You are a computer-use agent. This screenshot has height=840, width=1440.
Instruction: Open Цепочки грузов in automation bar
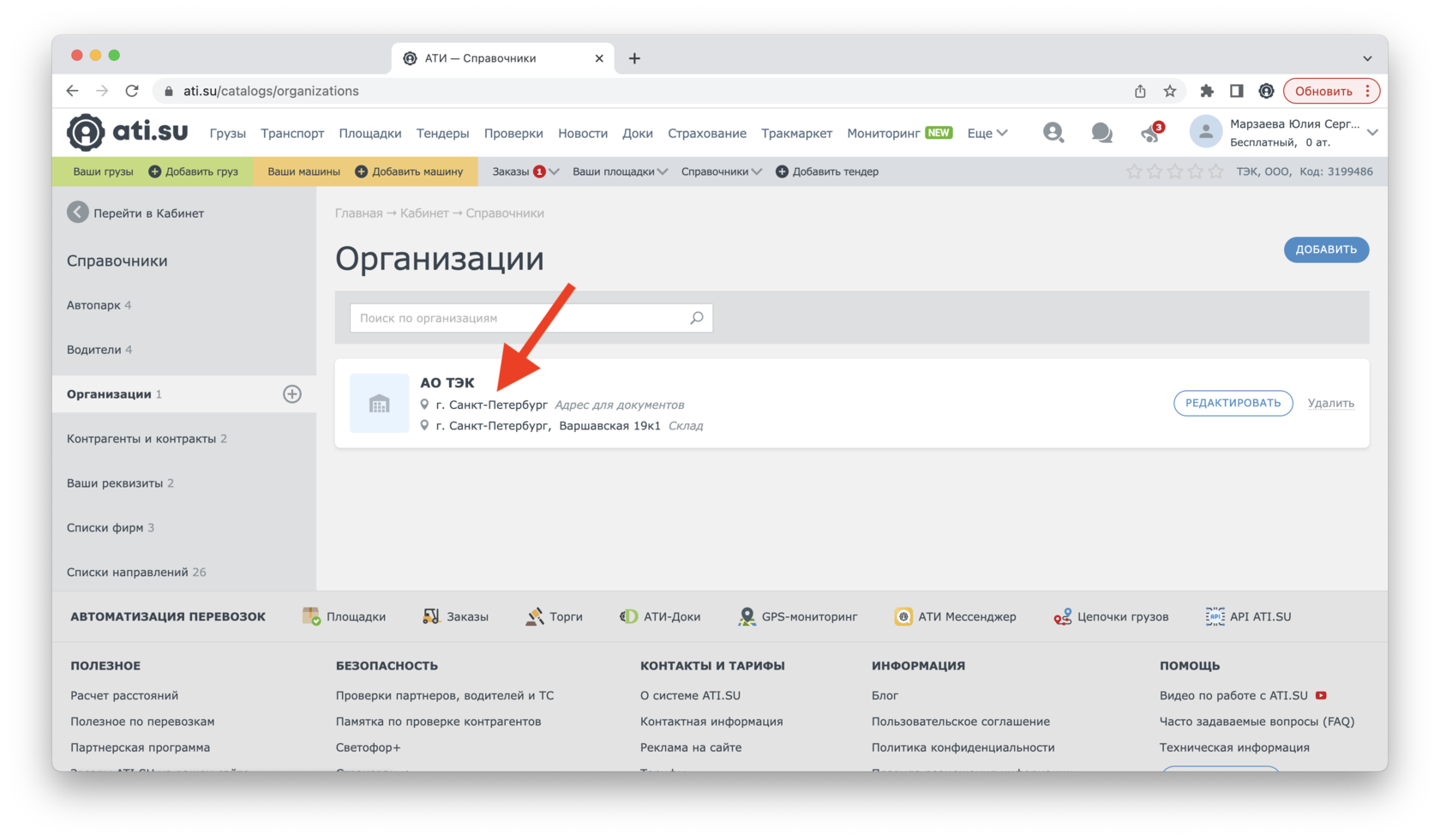tap(1111, 616)
